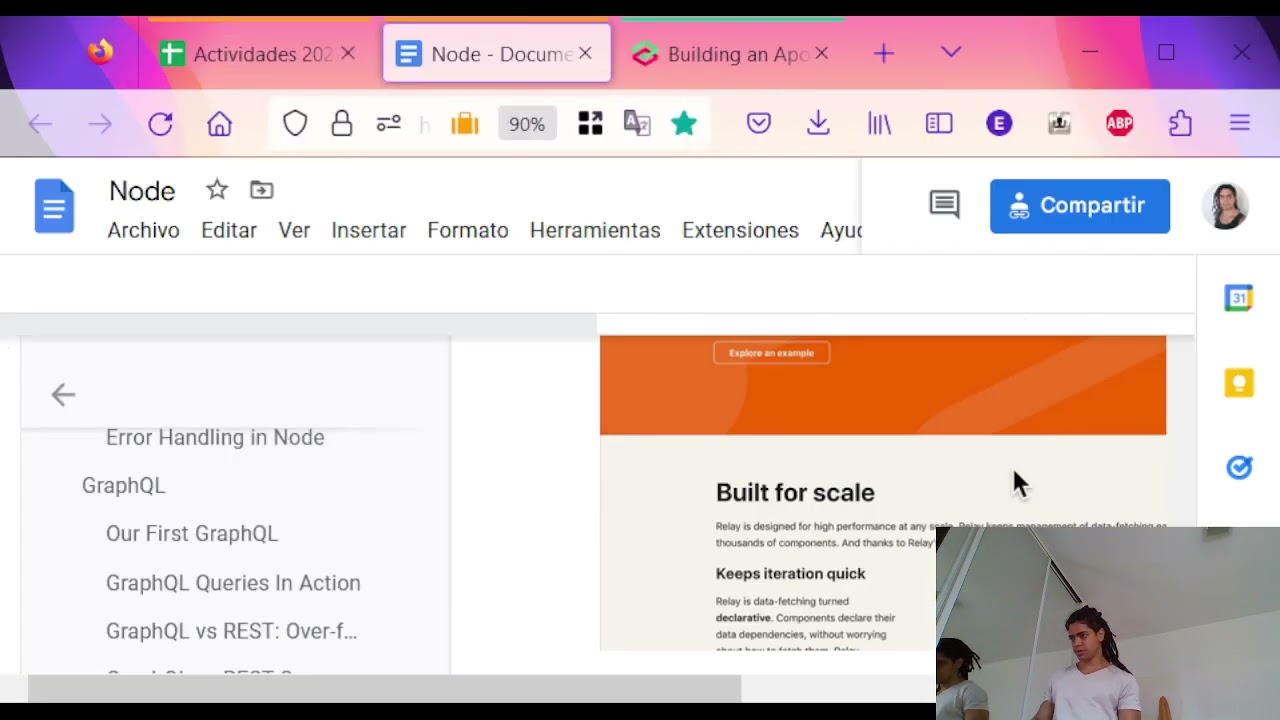
Task: Open the library bookmarks and history icon
Action: [x=879, y=124]
